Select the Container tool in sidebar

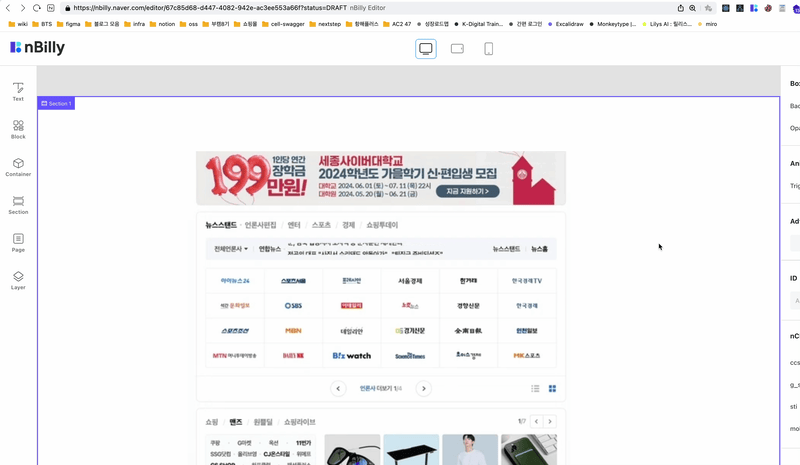pos(18,167)
